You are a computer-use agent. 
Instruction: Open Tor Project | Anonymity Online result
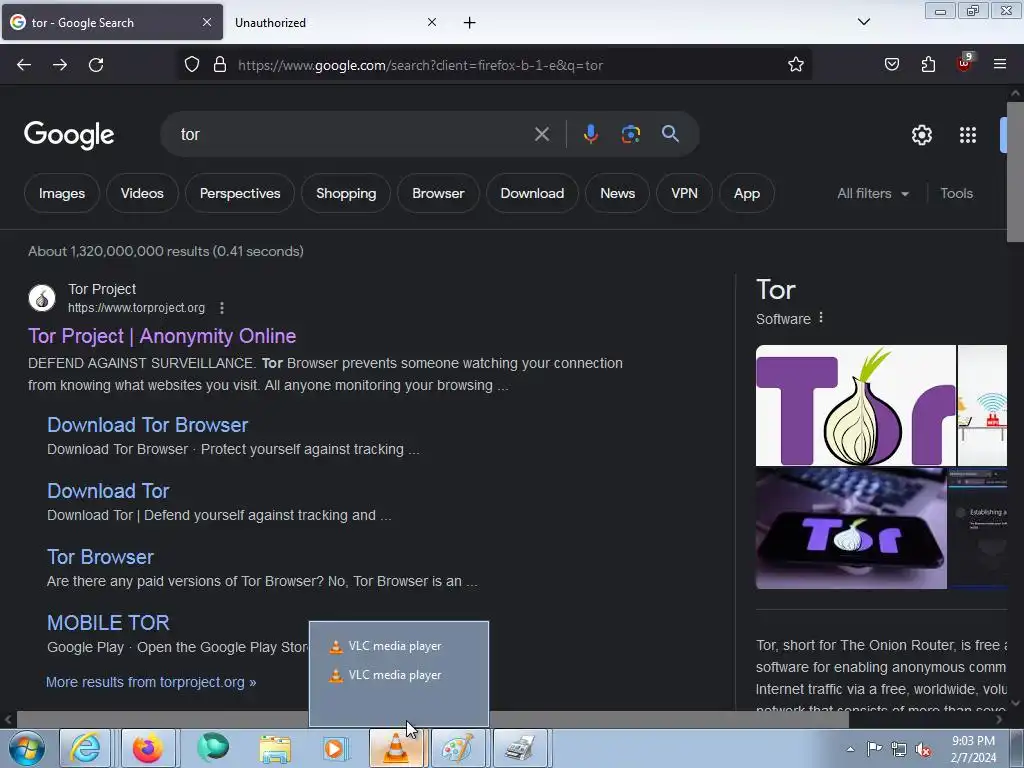[162, 336]
